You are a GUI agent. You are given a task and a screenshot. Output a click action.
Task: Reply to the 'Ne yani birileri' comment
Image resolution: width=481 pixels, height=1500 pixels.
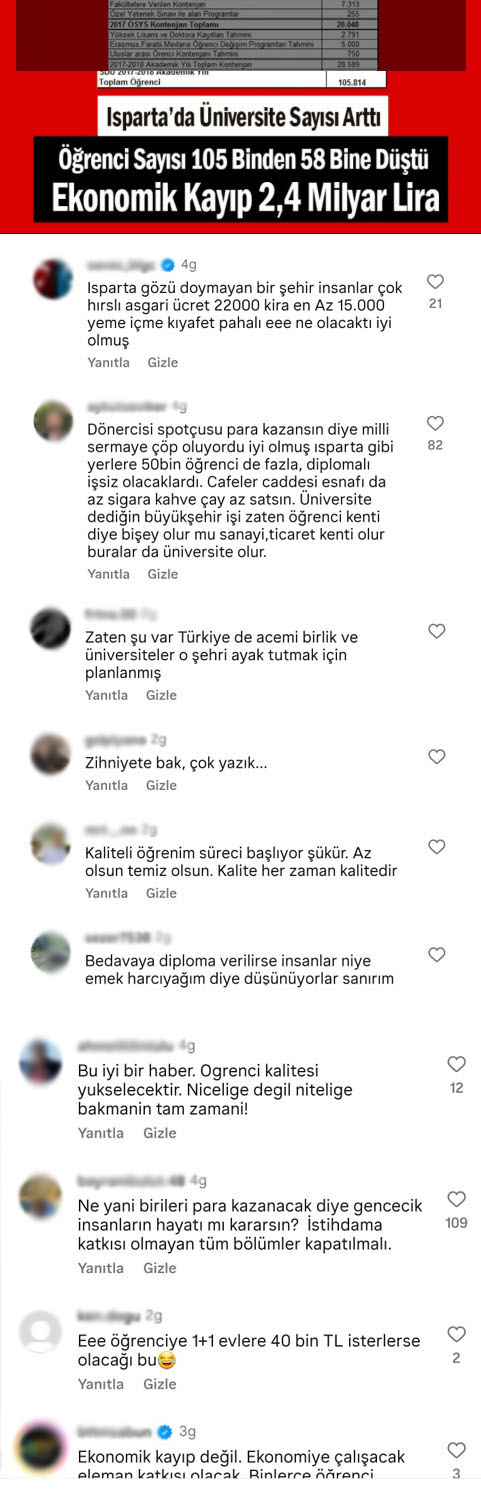(100, 1268)
